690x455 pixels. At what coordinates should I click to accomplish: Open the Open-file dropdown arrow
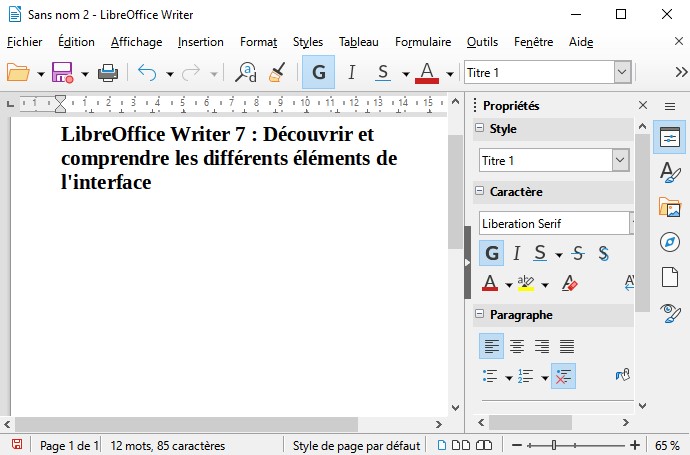40,74
